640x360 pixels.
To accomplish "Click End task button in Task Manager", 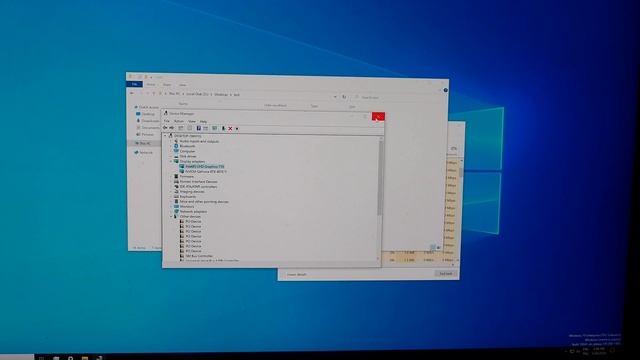I will click(x=445, y=273).
